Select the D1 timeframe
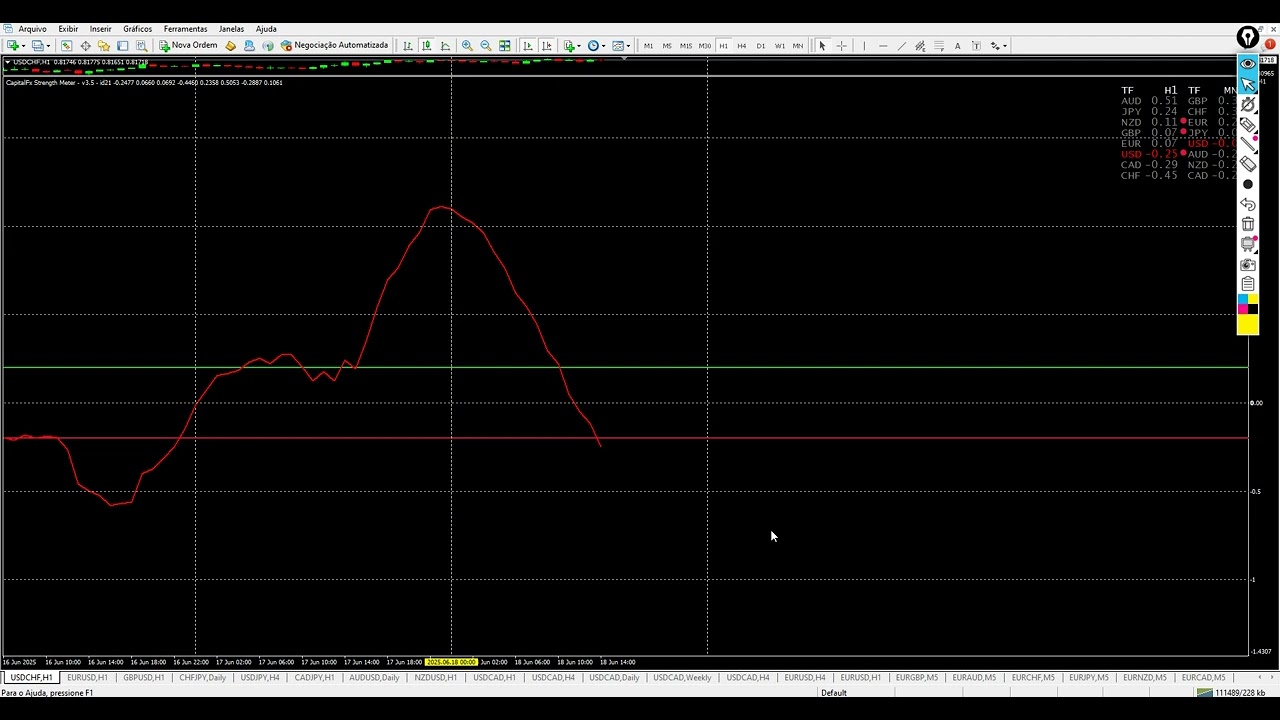This screenshot has width=1280, height=720. click(x=761, y=45)
